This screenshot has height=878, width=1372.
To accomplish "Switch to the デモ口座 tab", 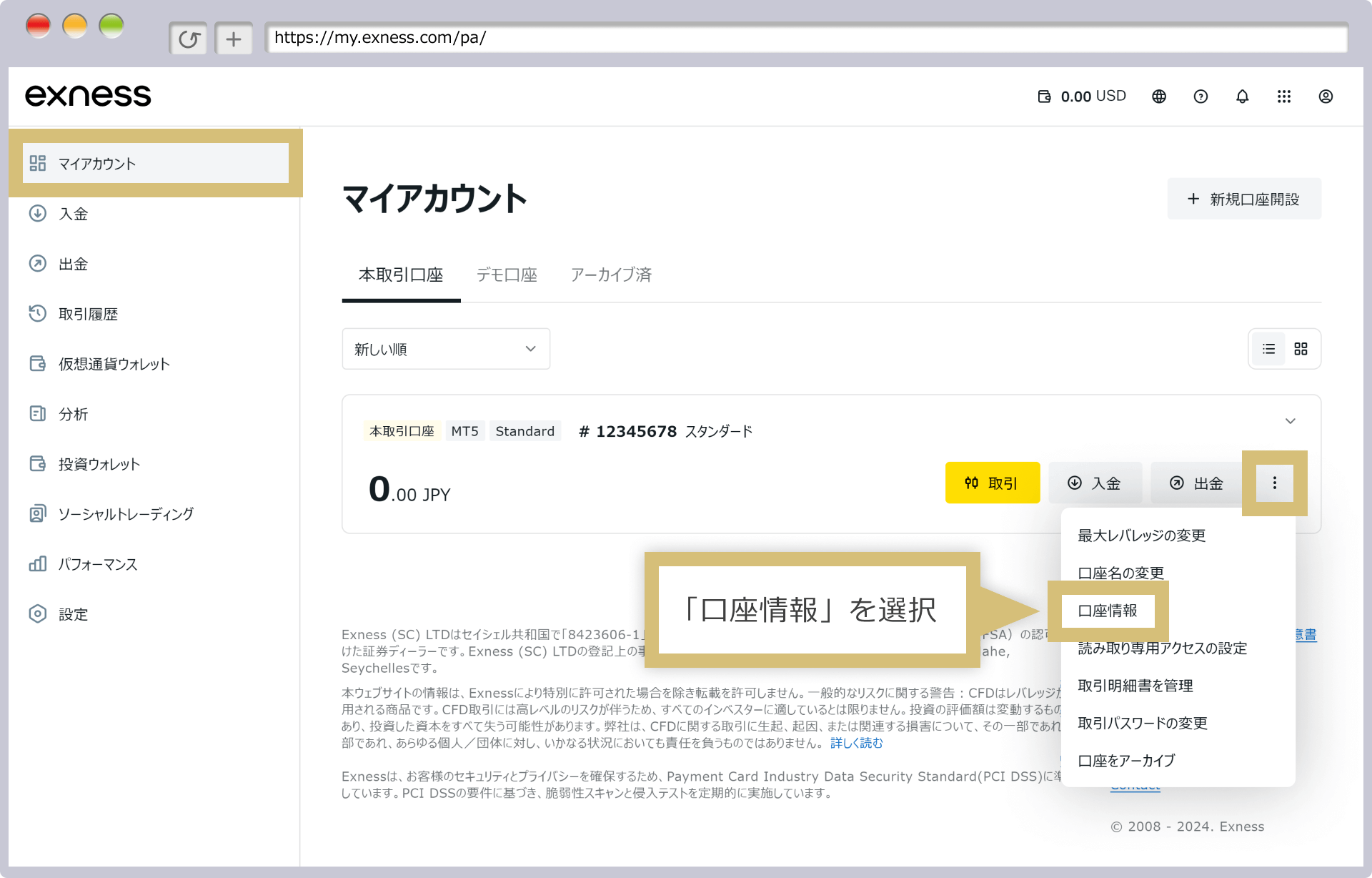I will tap(507, 275).
